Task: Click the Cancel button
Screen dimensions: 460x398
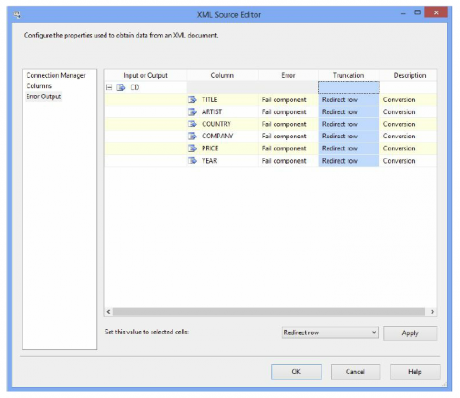Action: (355, 372)
